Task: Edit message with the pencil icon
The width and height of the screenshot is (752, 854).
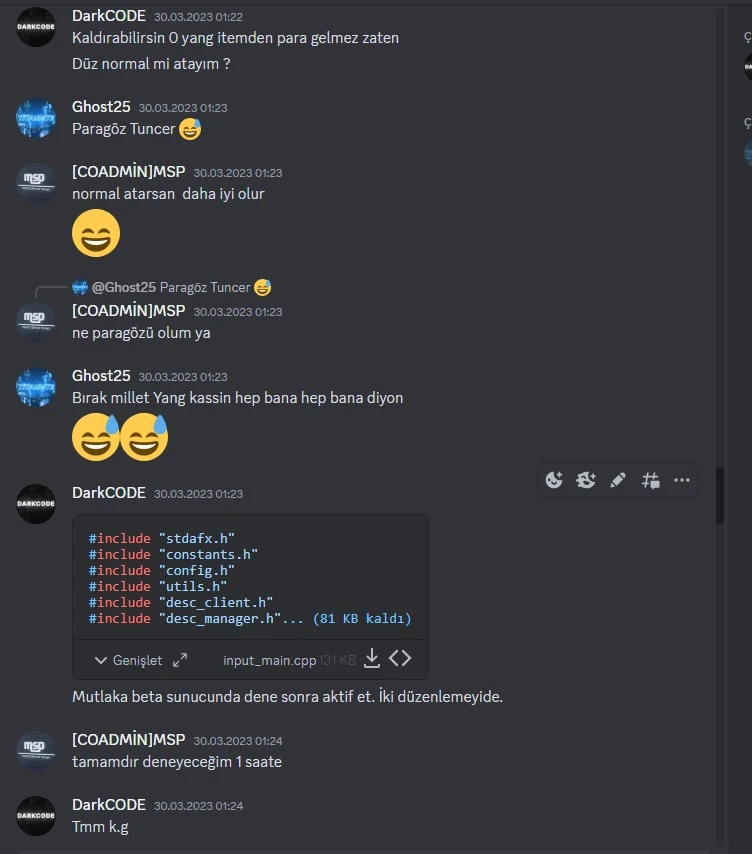Action: tap(618, 480)
